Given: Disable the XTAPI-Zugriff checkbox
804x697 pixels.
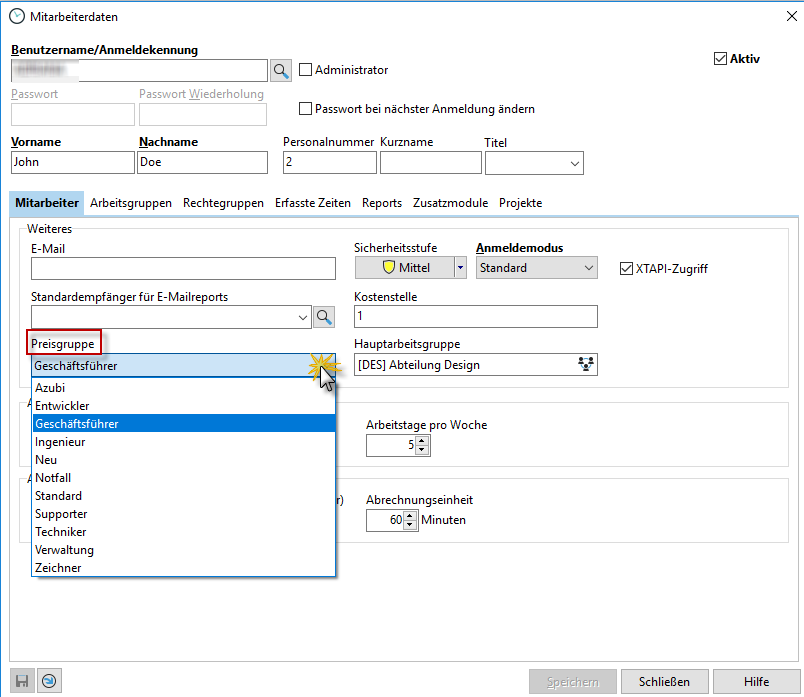Looking at the screenshot, I should coord(627,268).
